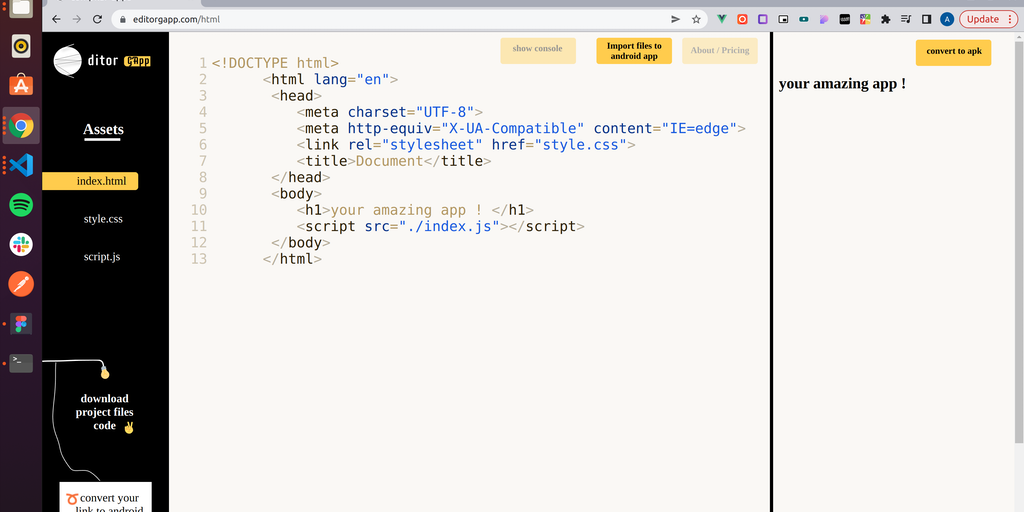Reload the page

click(x=97, y=19)
